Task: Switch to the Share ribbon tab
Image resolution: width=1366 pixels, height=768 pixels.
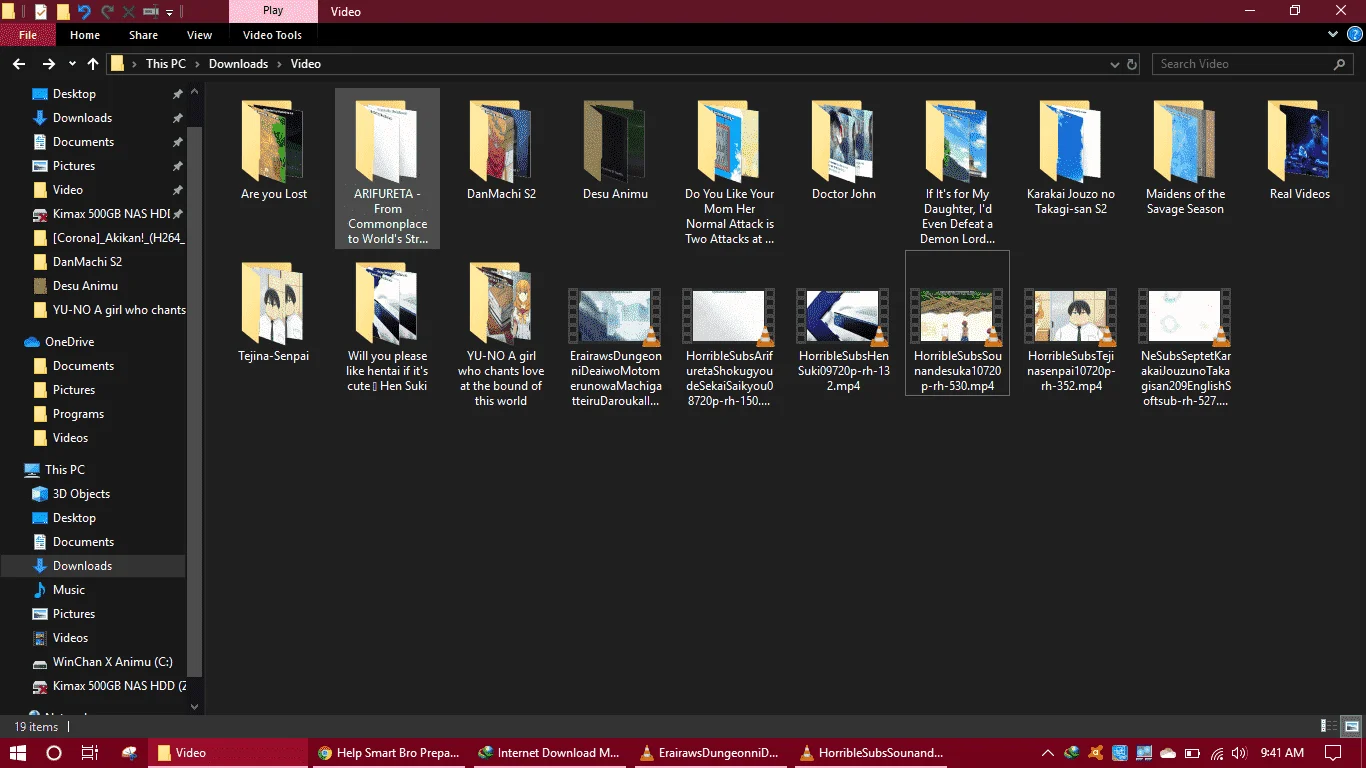Action: click(x=143, y=35)
